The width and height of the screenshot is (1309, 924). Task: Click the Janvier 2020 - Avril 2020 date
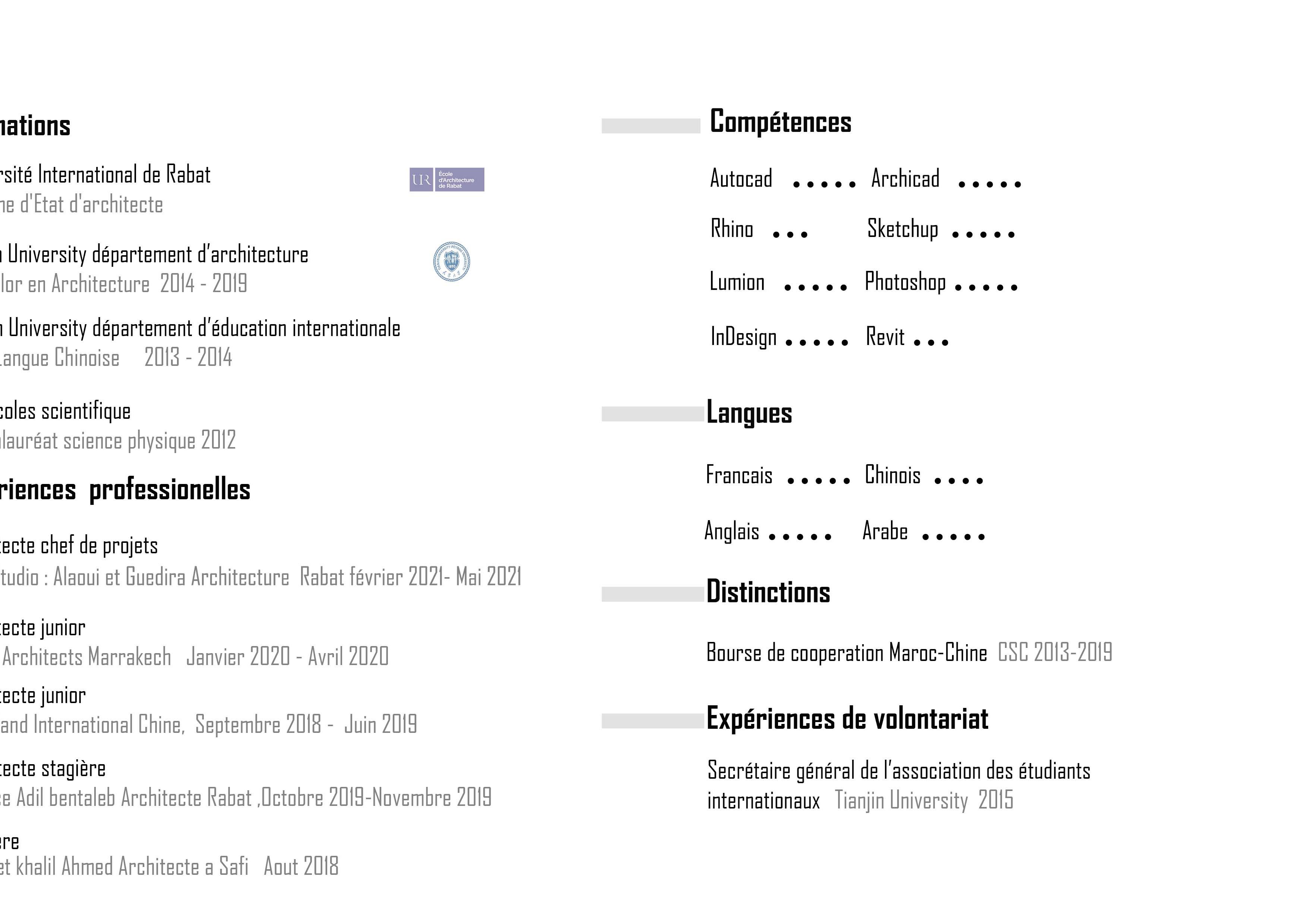[287, 656]
